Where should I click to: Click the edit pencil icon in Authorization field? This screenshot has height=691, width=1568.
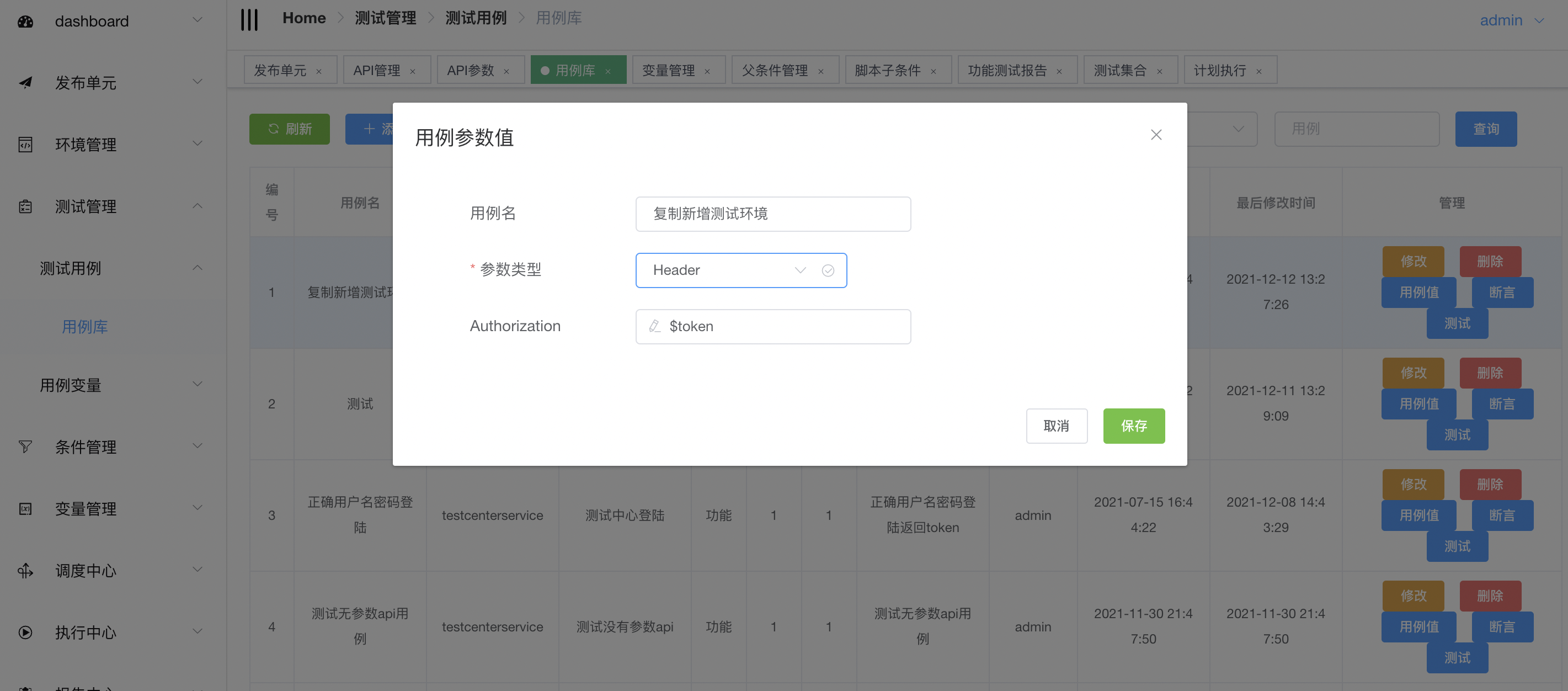click(x=654, y=326)
